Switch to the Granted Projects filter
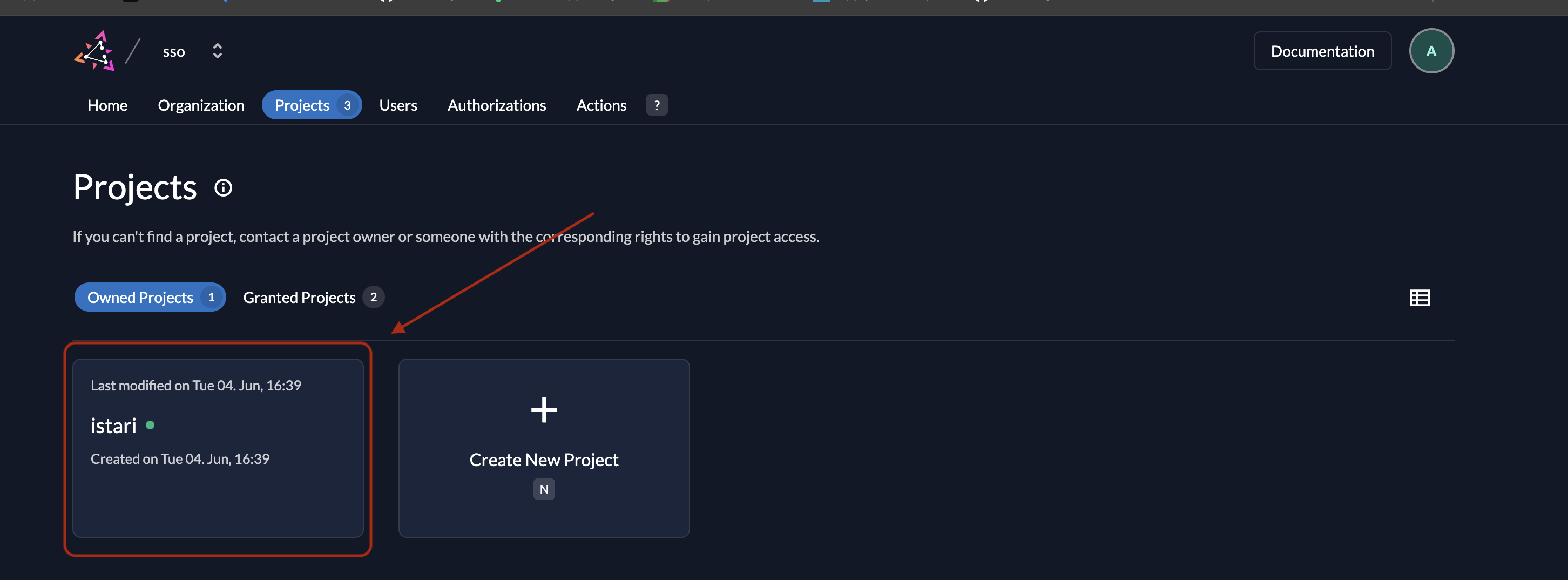This screenshot has width=1568, height=580. pos(299,297)
